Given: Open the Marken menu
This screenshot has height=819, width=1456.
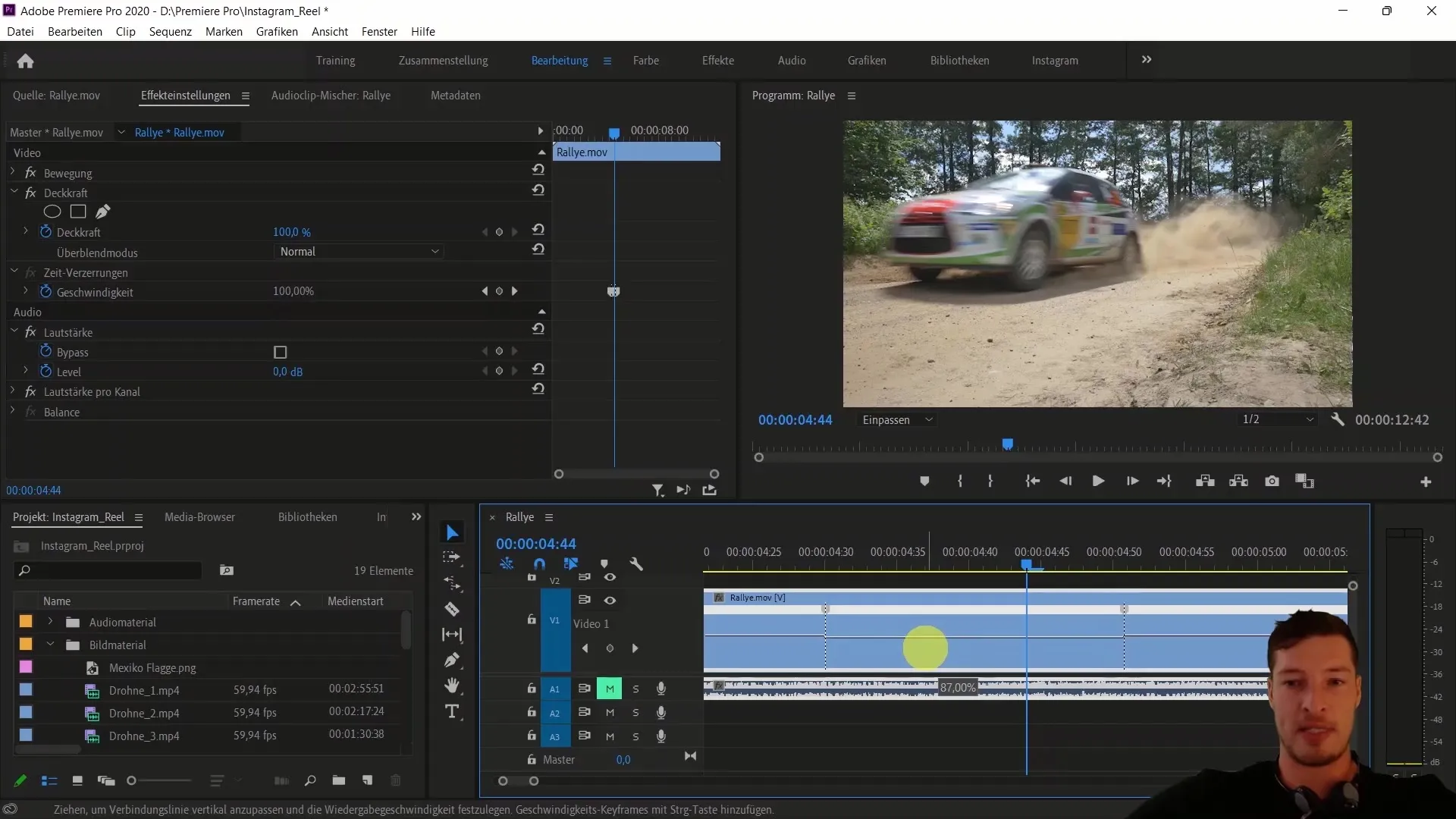Looking at the screenshot, I should pos(224,32).
